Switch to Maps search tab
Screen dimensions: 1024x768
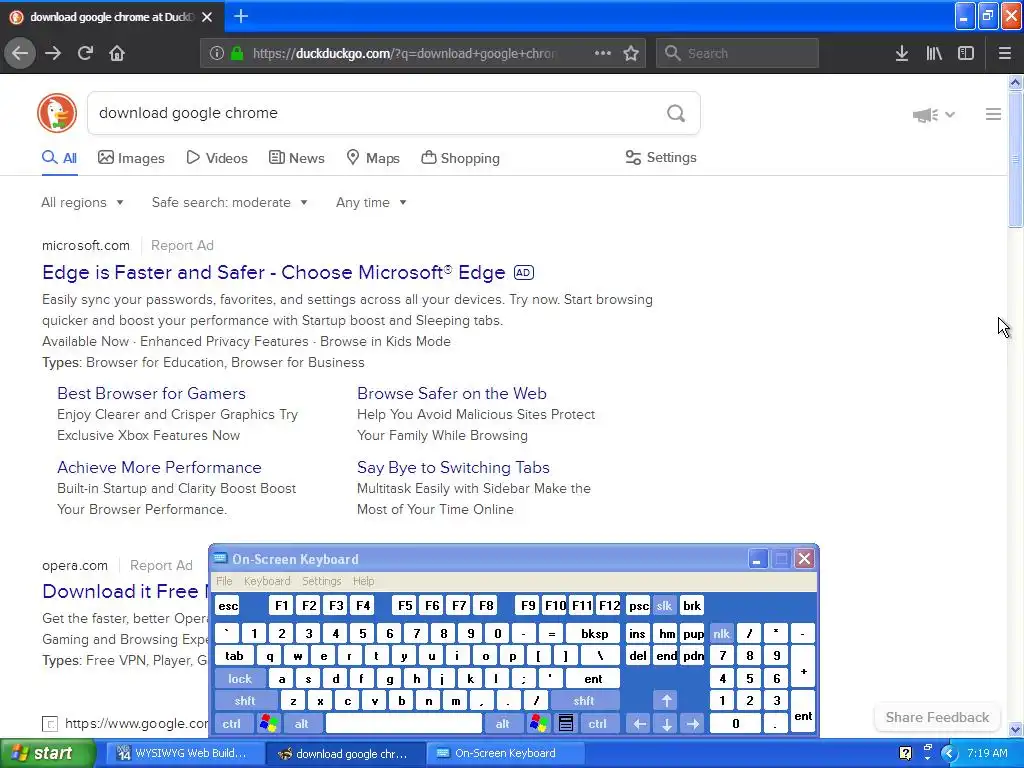[373, 158]
